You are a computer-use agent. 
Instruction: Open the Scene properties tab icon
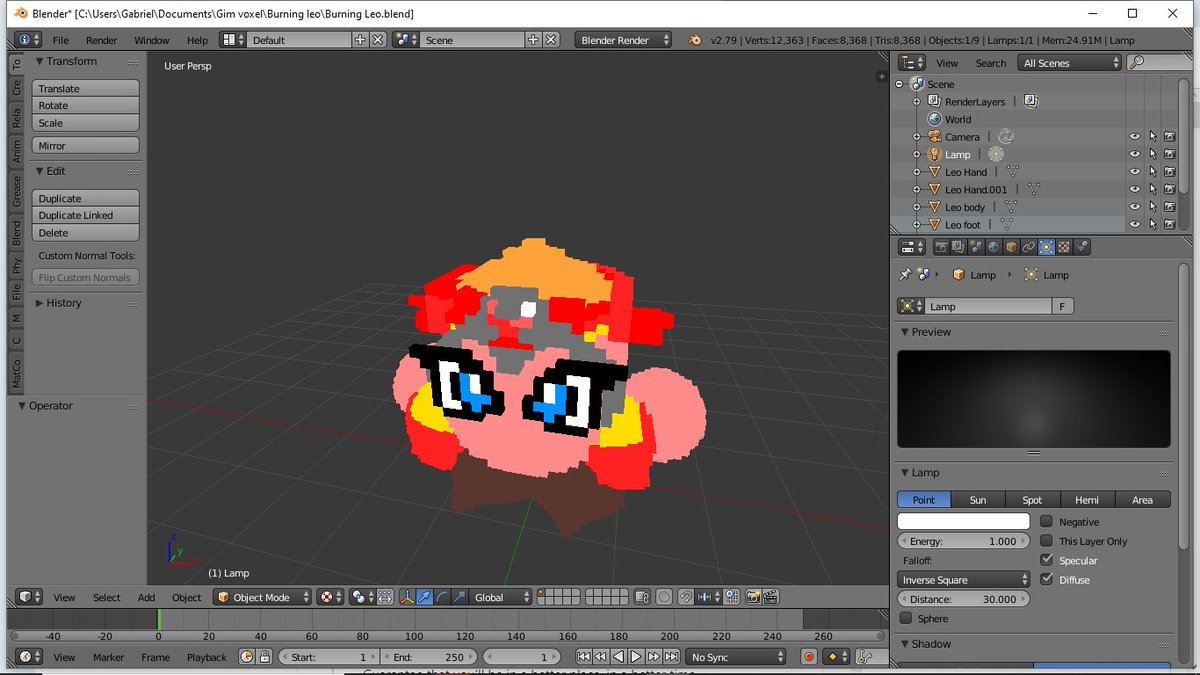tap(976, 247)
